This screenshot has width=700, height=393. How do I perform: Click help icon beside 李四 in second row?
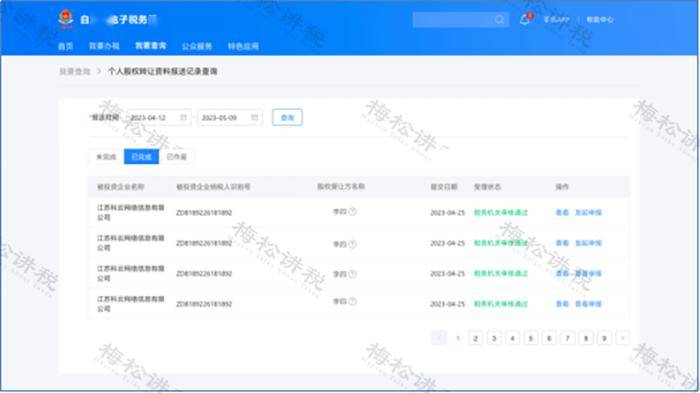pos(352,244)
